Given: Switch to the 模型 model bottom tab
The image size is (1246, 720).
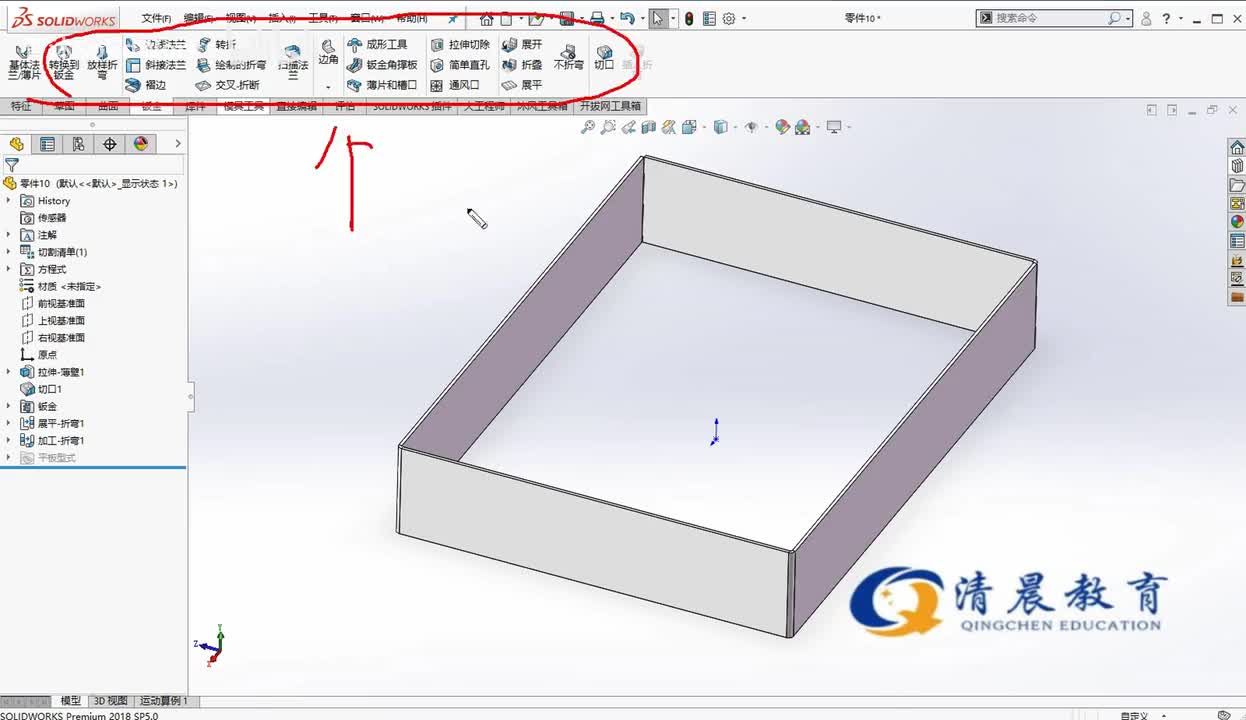Looking at the screenshot, I should pyautogui.click(x=71, y=701).
